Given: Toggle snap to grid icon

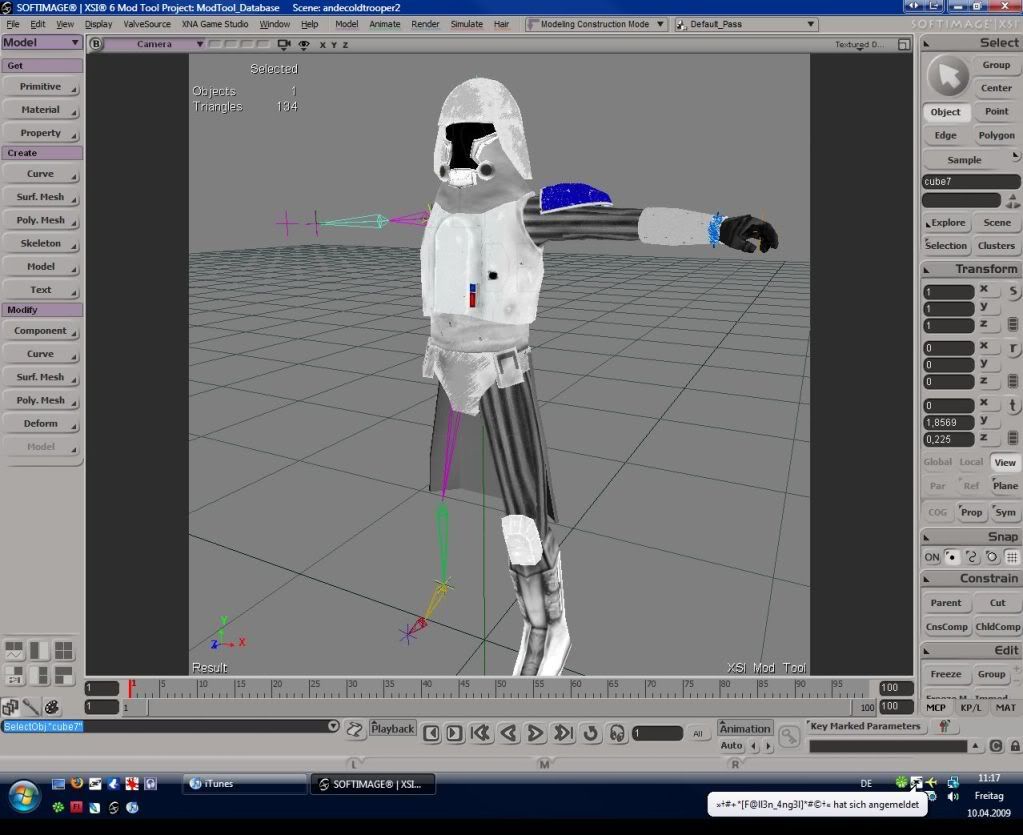Looking at the screenshot, I should [1011, 557].
